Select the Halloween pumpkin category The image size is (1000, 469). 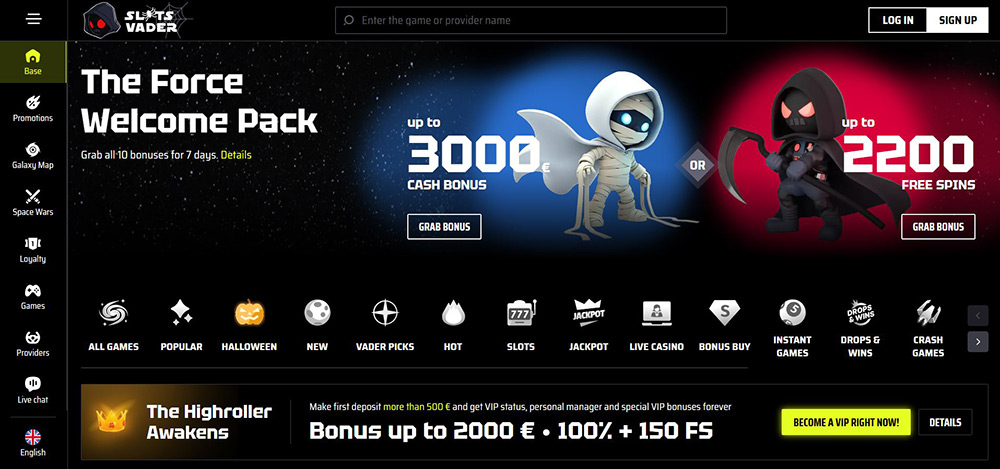pyautogui.click(x=249, y=313)
